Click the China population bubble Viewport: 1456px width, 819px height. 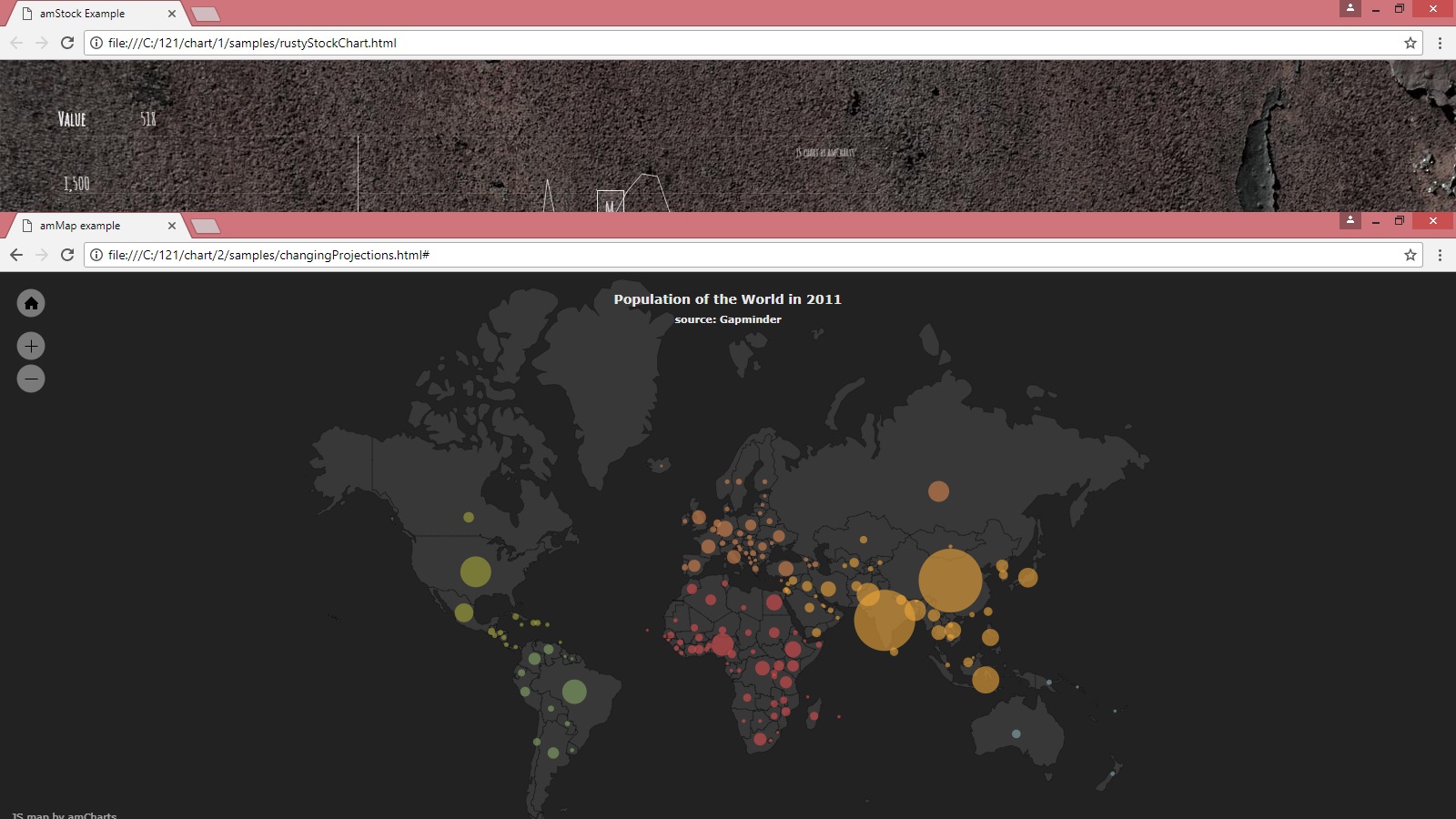pos(950,581)
